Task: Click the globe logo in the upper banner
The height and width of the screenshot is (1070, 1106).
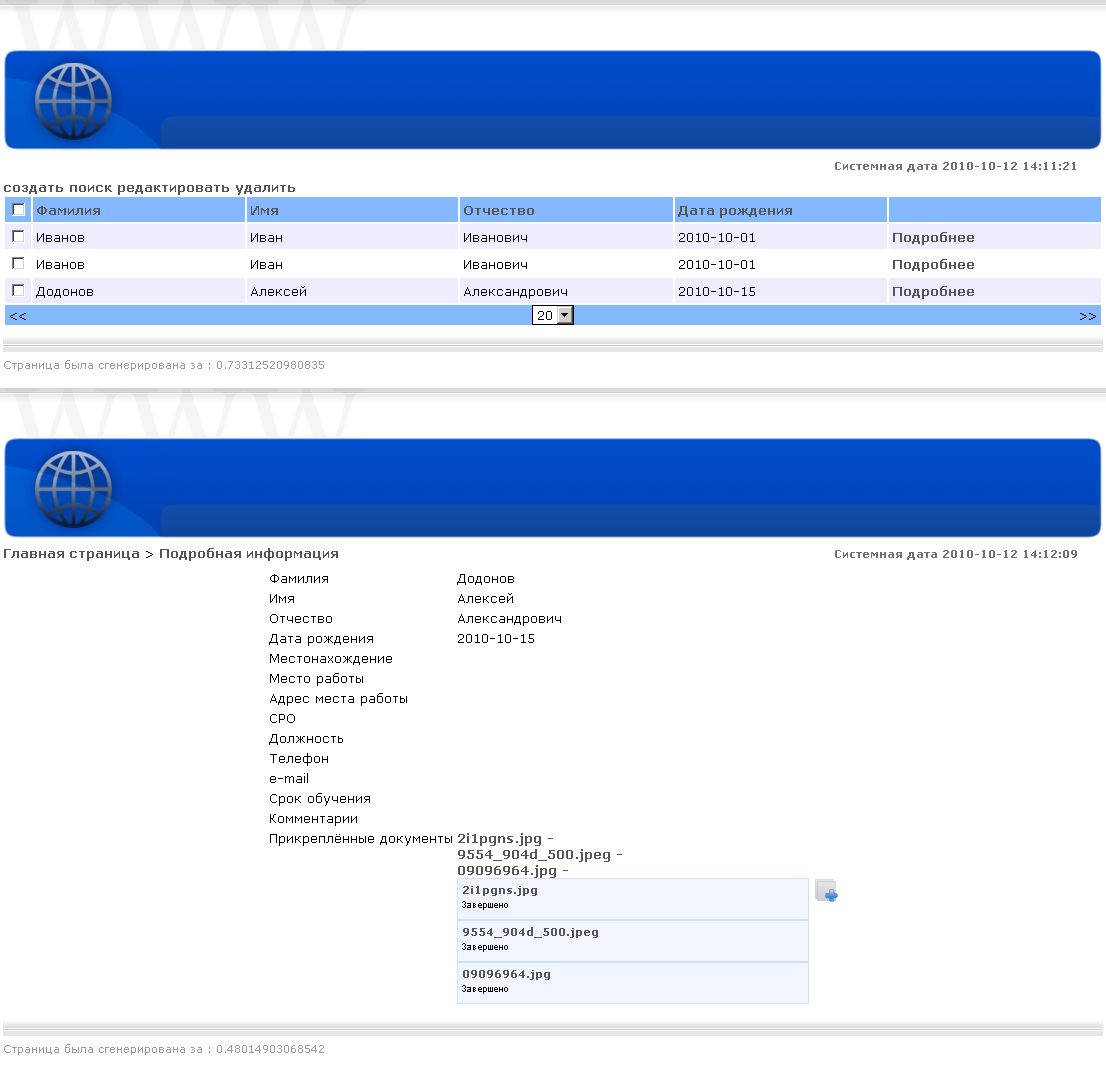Action: pyautogui.click(x=73, y=101)
